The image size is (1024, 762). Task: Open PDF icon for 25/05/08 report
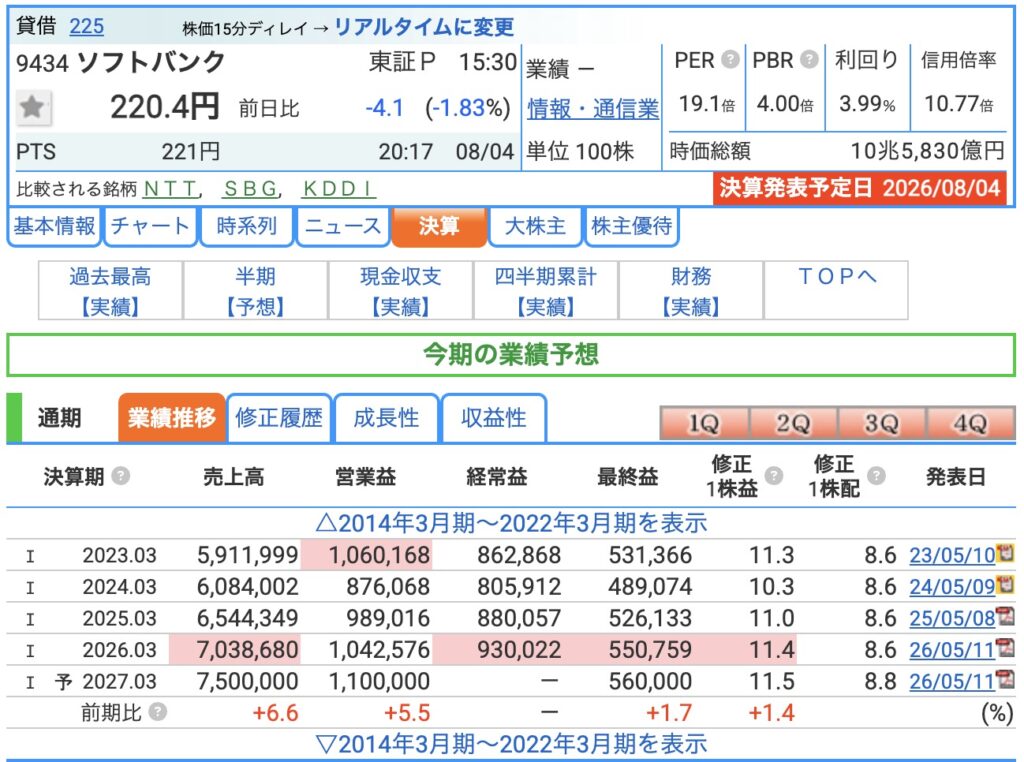click(x=1006, y=616)
